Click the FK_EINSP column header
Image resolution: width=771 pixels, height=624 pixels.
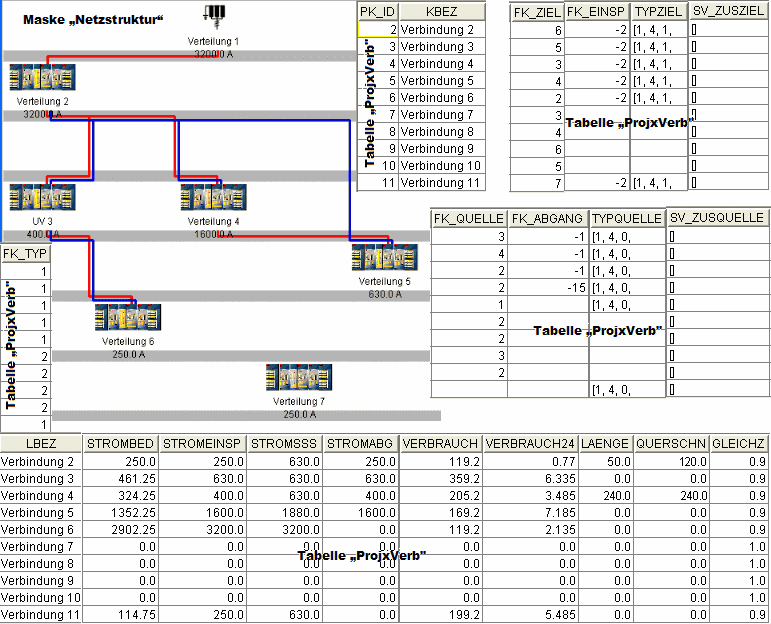pos(595,11)
